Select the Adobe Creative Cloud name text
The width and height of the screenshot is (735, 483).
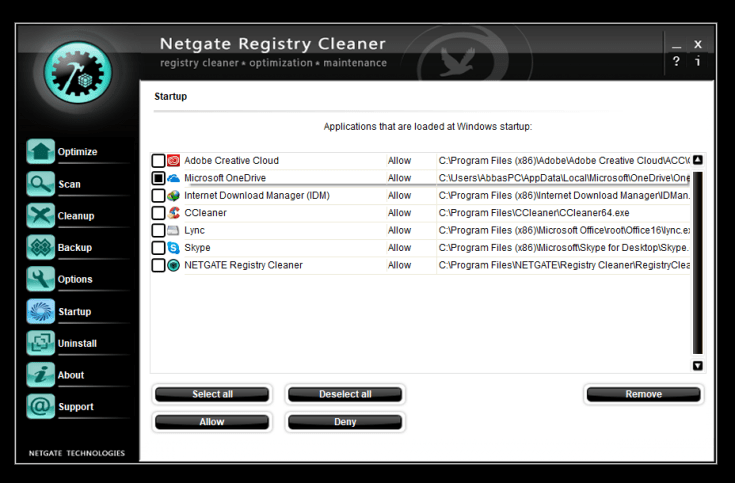click(232, 160)
